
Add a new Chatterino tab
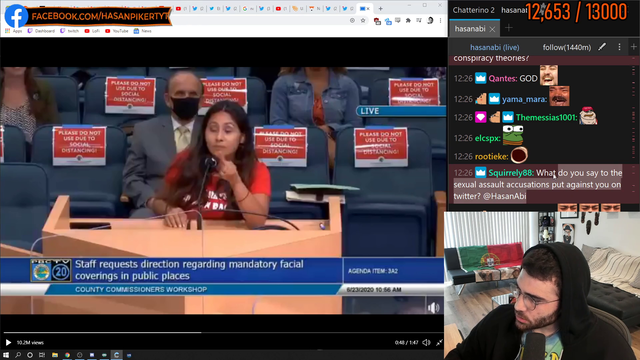[x=509, y=28]
